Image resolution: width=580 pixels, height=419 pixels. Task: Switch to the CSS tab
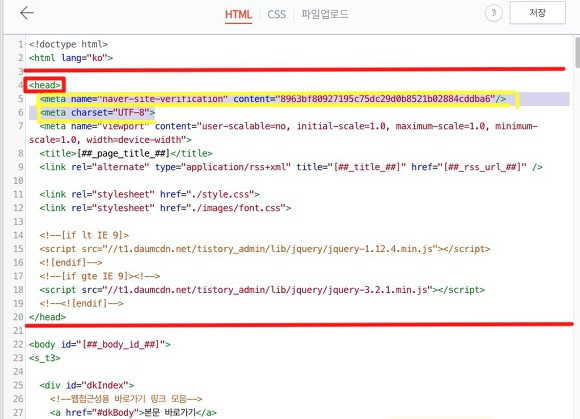(277, 14)
